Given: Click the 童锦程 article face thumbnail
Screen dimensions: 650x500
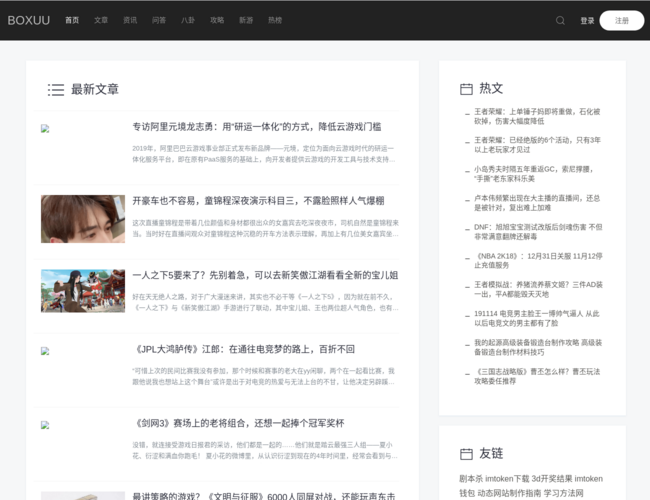Looking at the screenshot, I should (x=83, y=219).
